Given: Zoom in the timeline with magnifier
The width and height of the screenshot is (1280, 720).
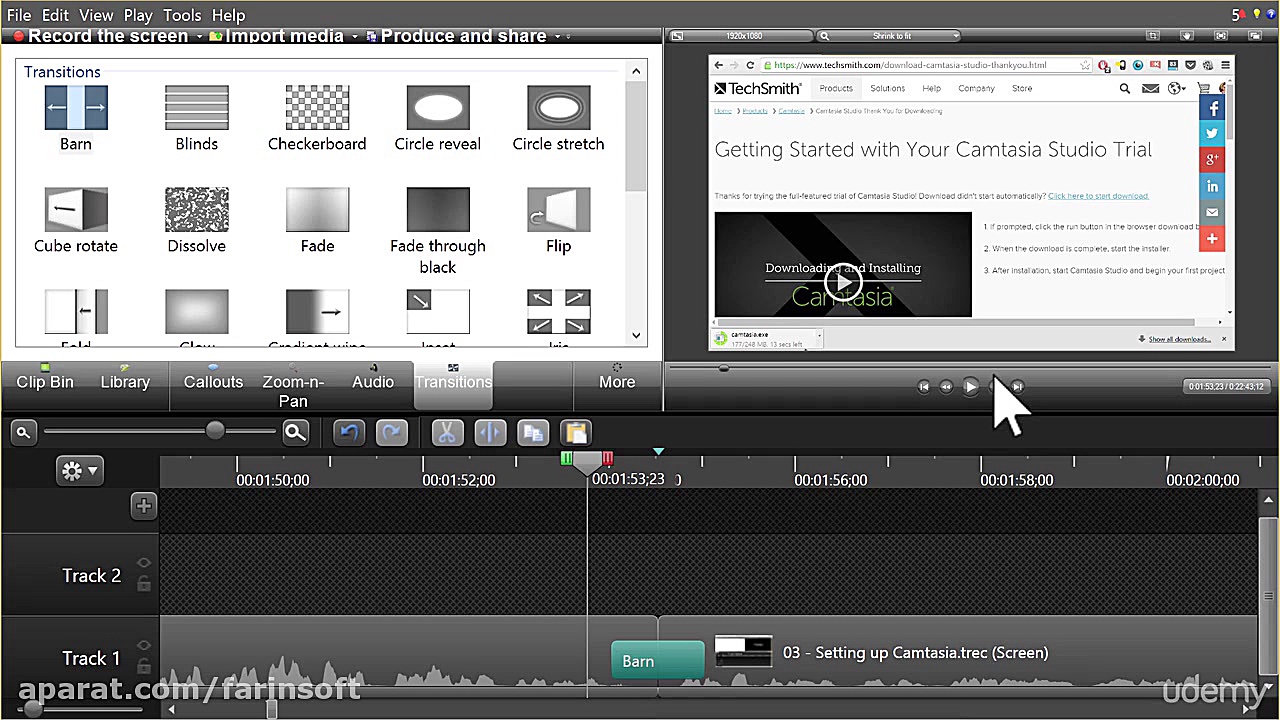Looking at the screenshot, I should tap(295, 432).
